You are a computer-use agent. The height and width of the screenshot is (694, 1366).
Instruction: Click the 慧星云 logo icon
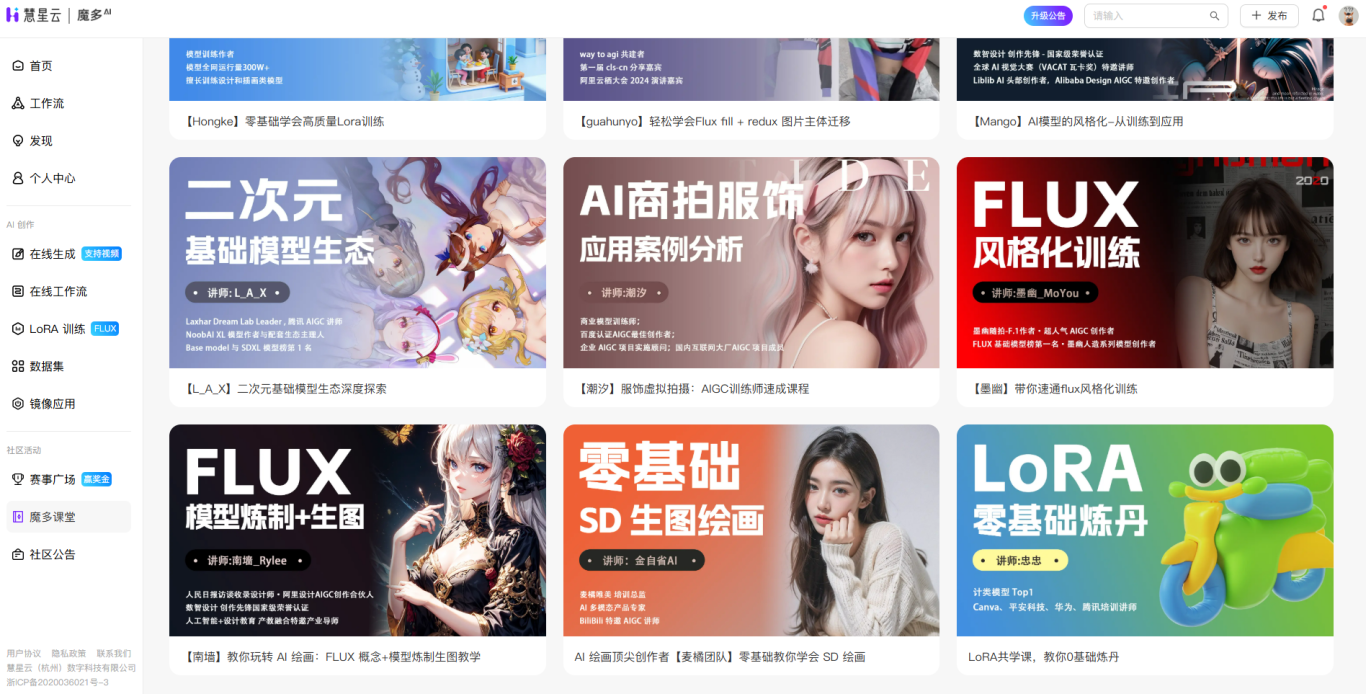13,15
